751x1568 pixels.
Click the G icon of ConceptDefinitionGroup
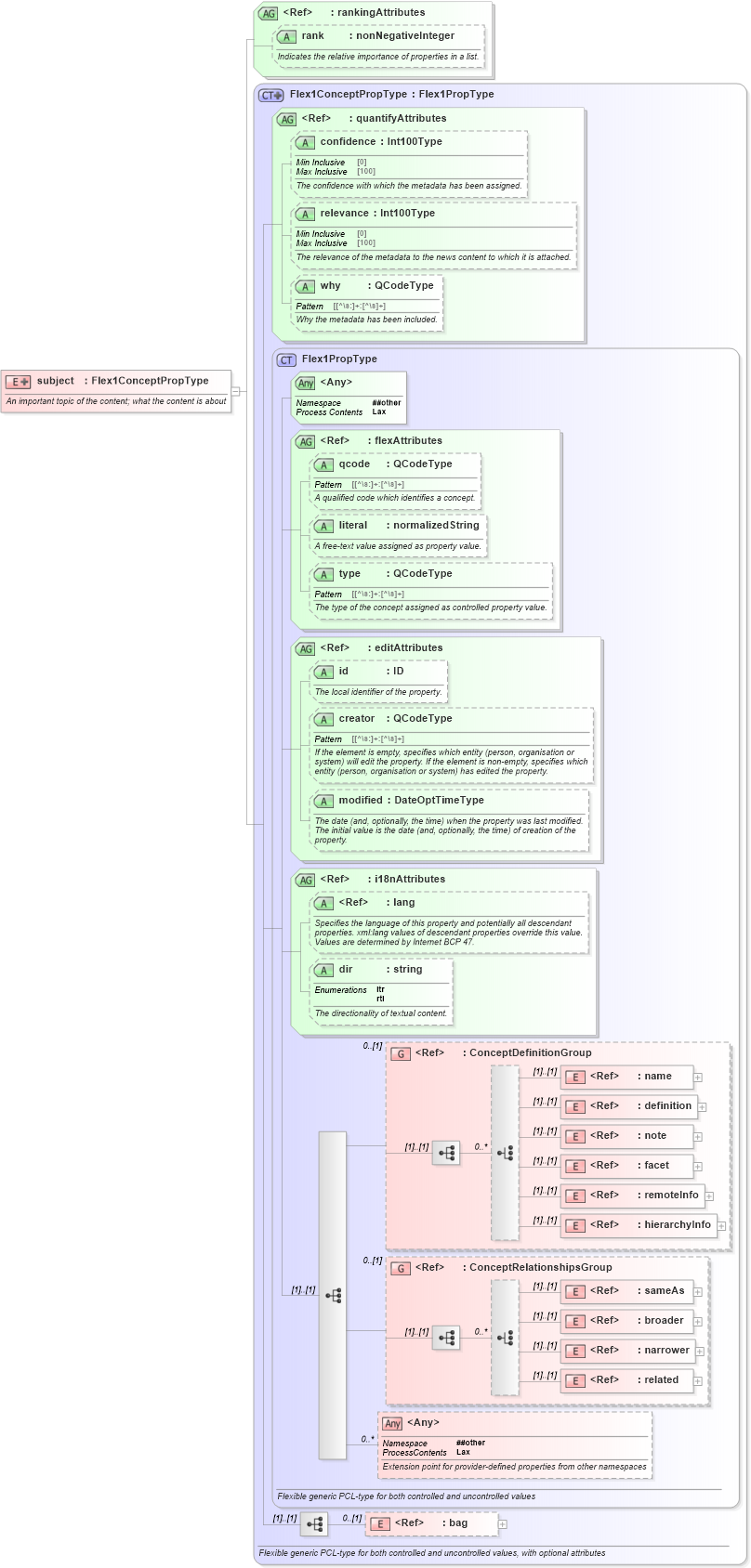401,1053
